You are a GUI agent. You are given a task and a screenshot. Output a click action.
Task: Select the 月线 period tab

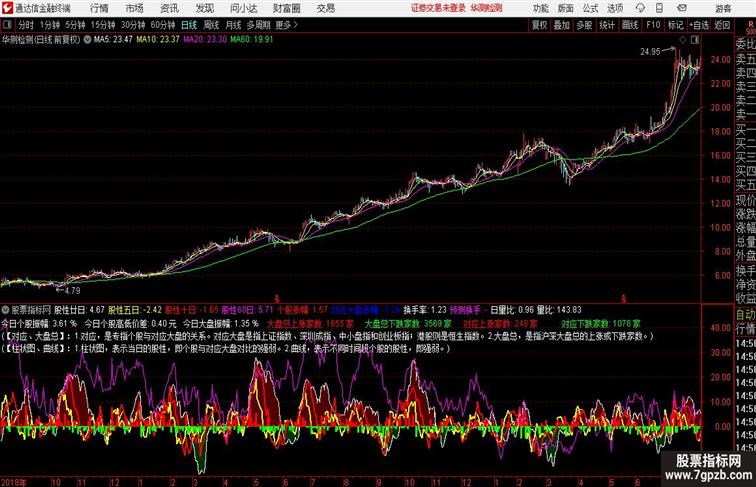tap(233, 25)
